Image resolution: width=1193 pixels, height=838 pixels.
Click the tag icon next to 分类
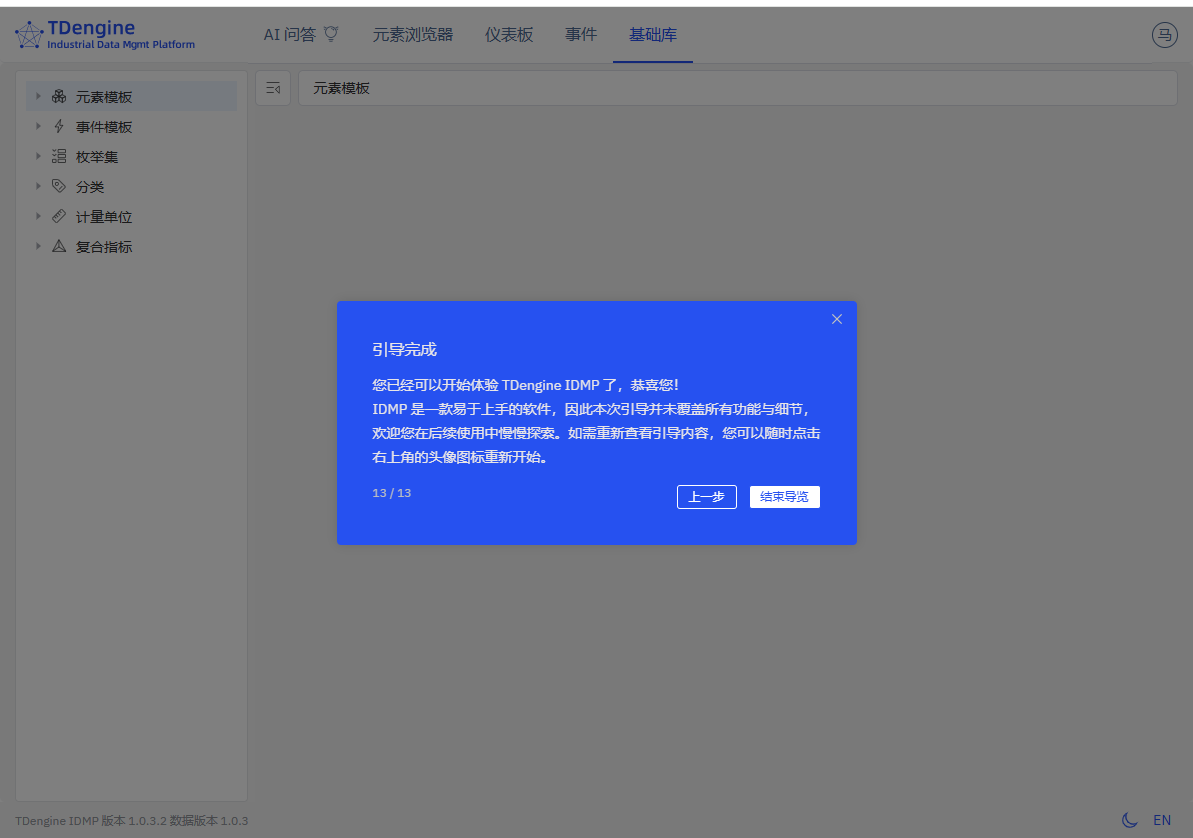point(58,186)
